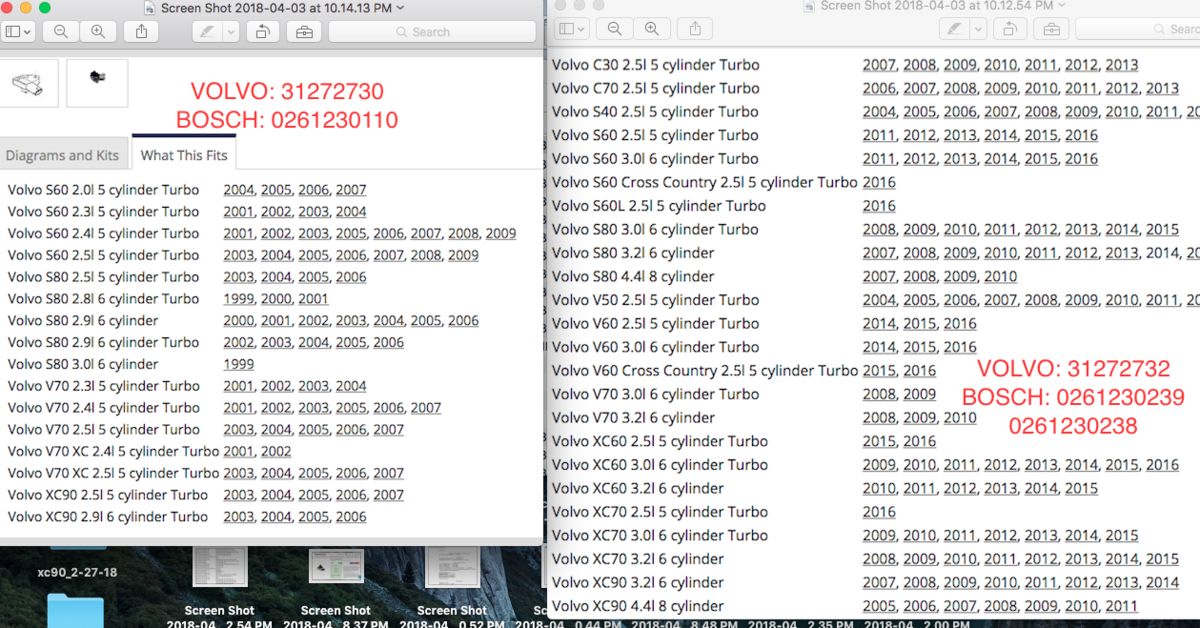Open the Markup toolbar via the toolbox icon

303,31
